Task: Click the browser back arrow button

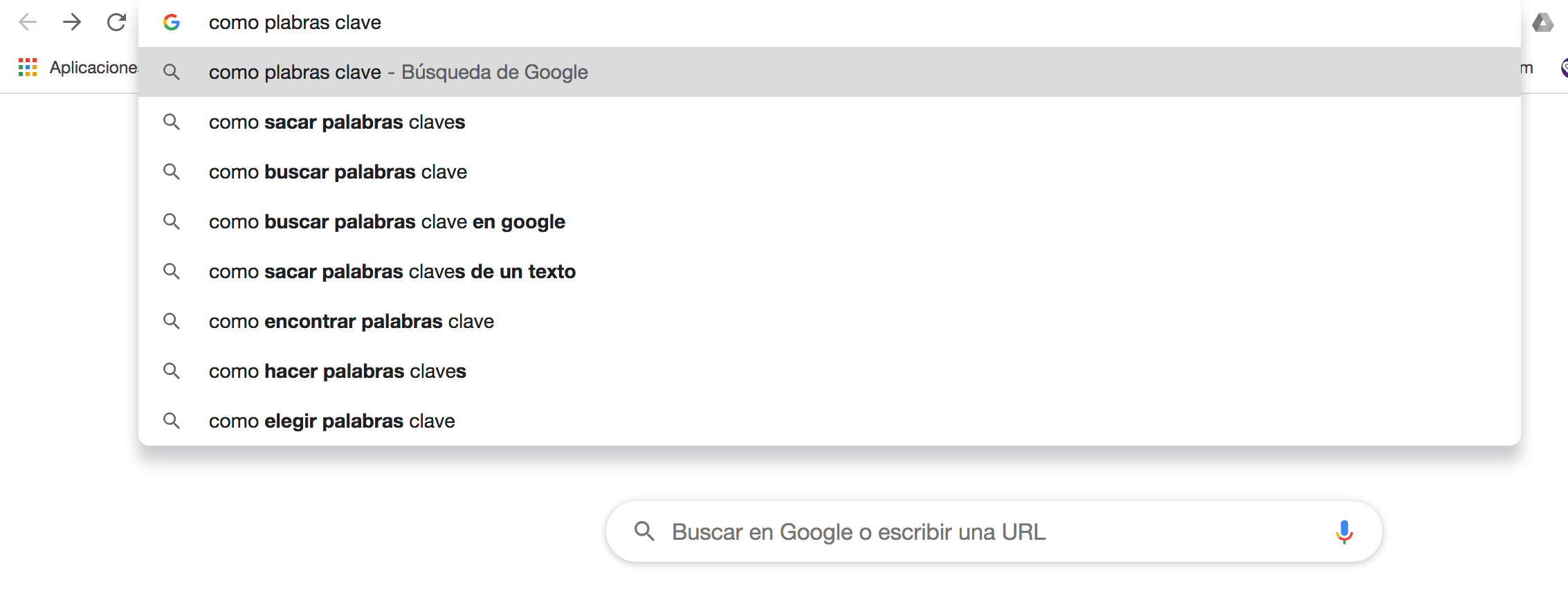Action: (x=28, y=22)
